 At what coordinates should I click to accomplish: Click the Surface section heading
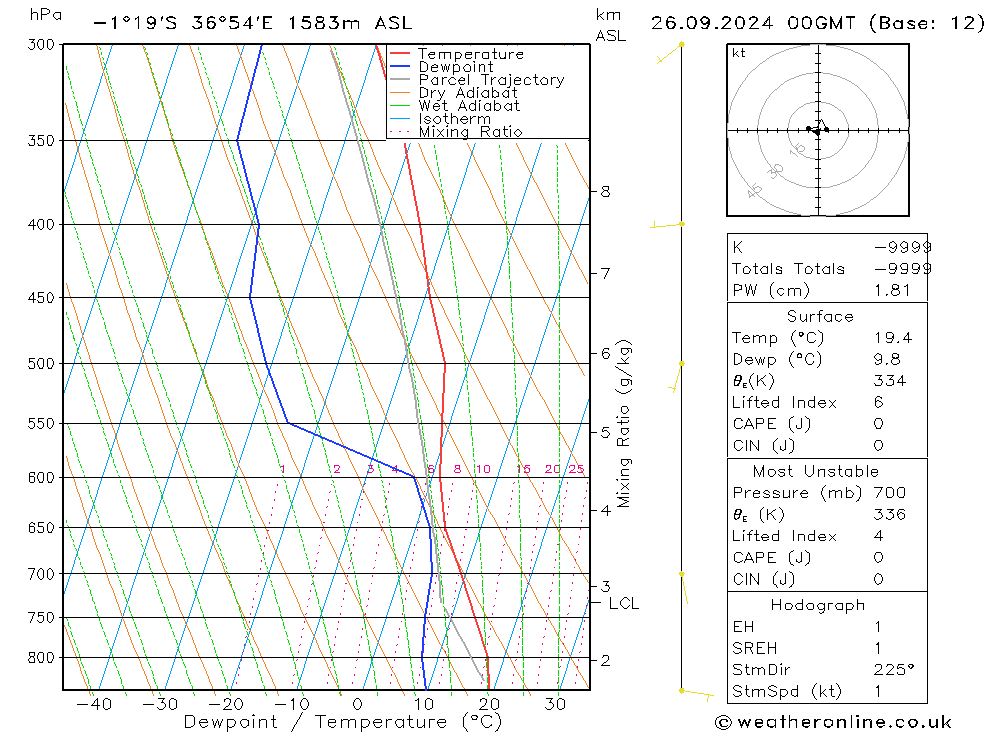(820, 316)
